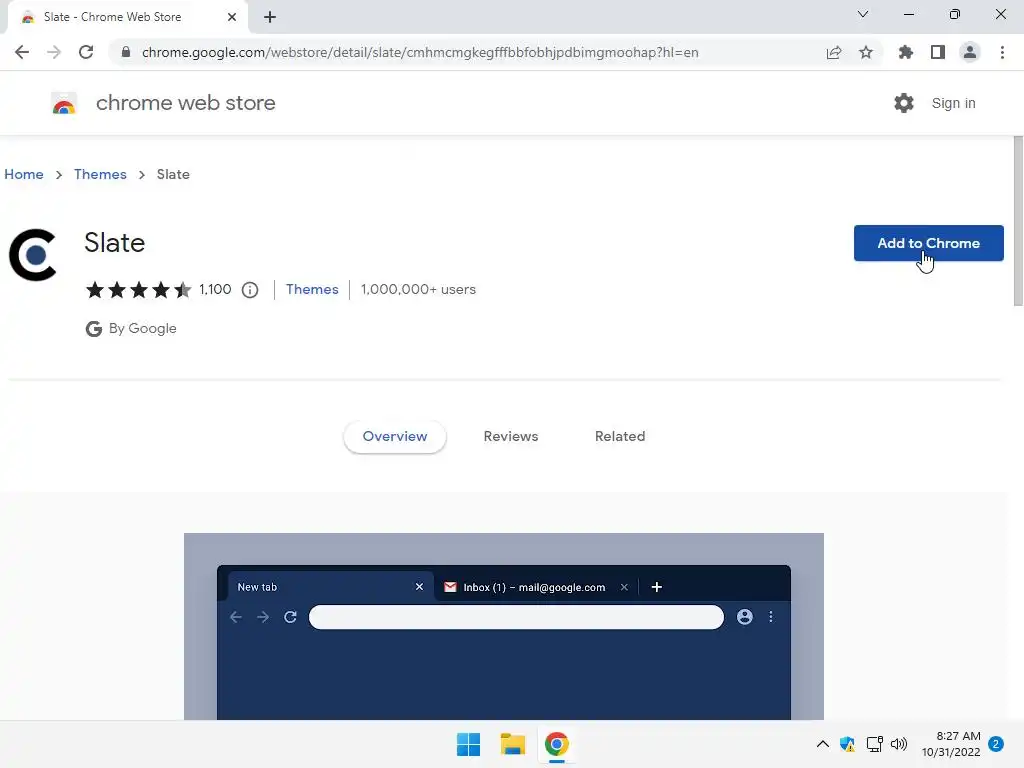Open Chrome's three-dot menu
This screenshot has width=1024, height=768.
1002,52
